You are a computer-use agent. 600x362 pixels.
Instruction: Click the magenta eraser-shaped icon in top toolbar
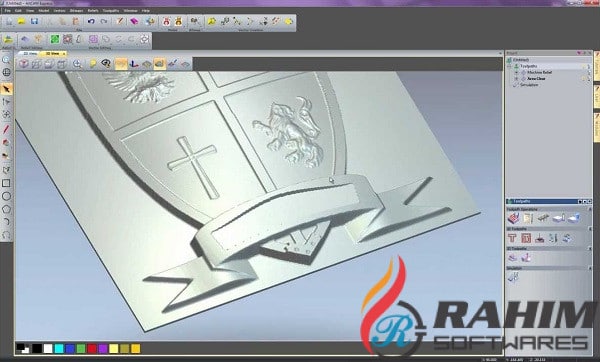click(134, 21)
